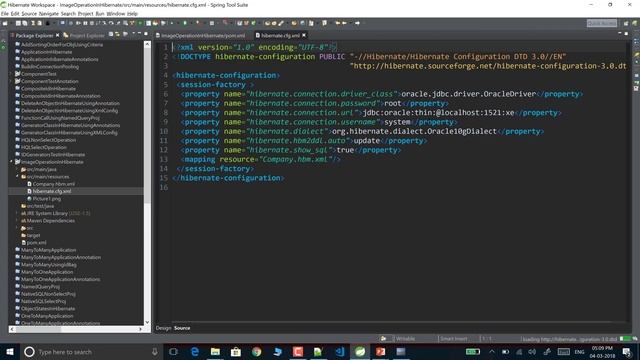The image size is (640, 360).
Task: Close the Package Explorer tab
Action: pyautogui.click(x=58, y=36)
